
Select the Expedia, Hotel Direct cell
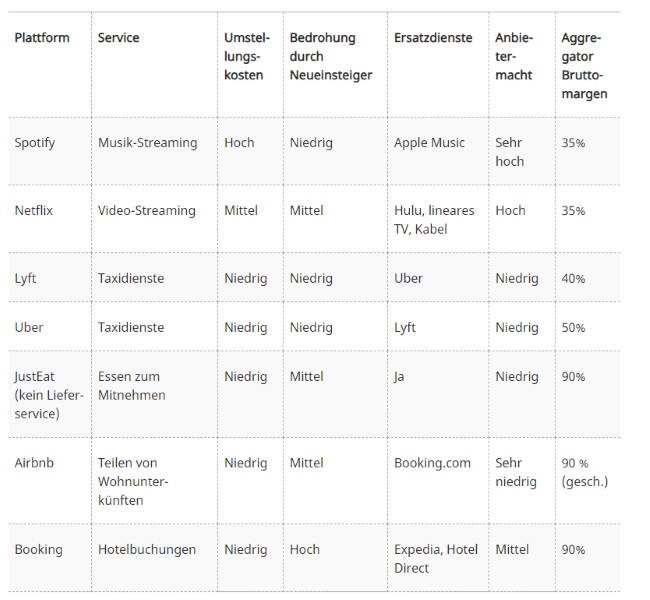click(x=436, y=558)
